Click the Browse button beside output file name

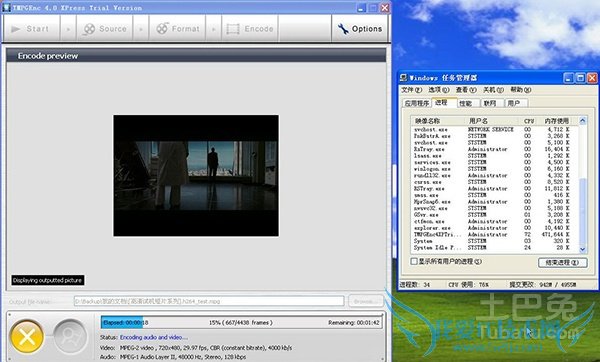point(365,301)
